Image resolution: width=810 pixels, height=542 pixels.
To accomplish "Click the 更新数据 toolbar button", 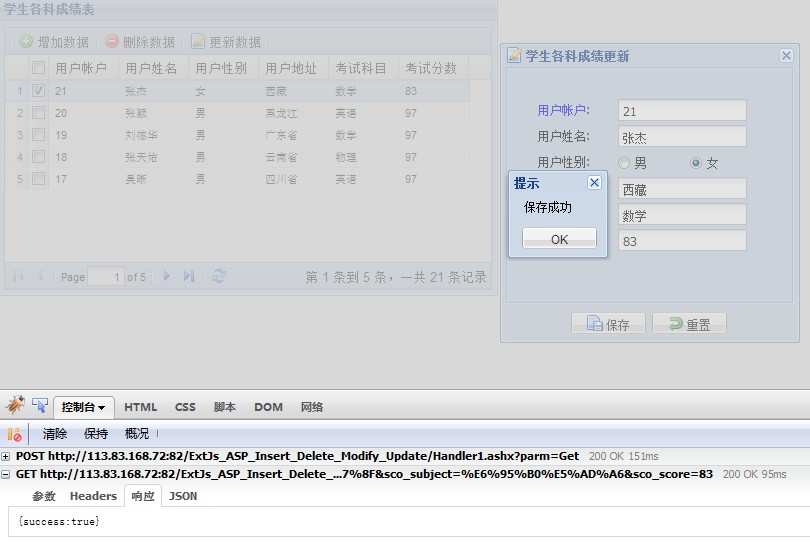I will tap(226, 42).
